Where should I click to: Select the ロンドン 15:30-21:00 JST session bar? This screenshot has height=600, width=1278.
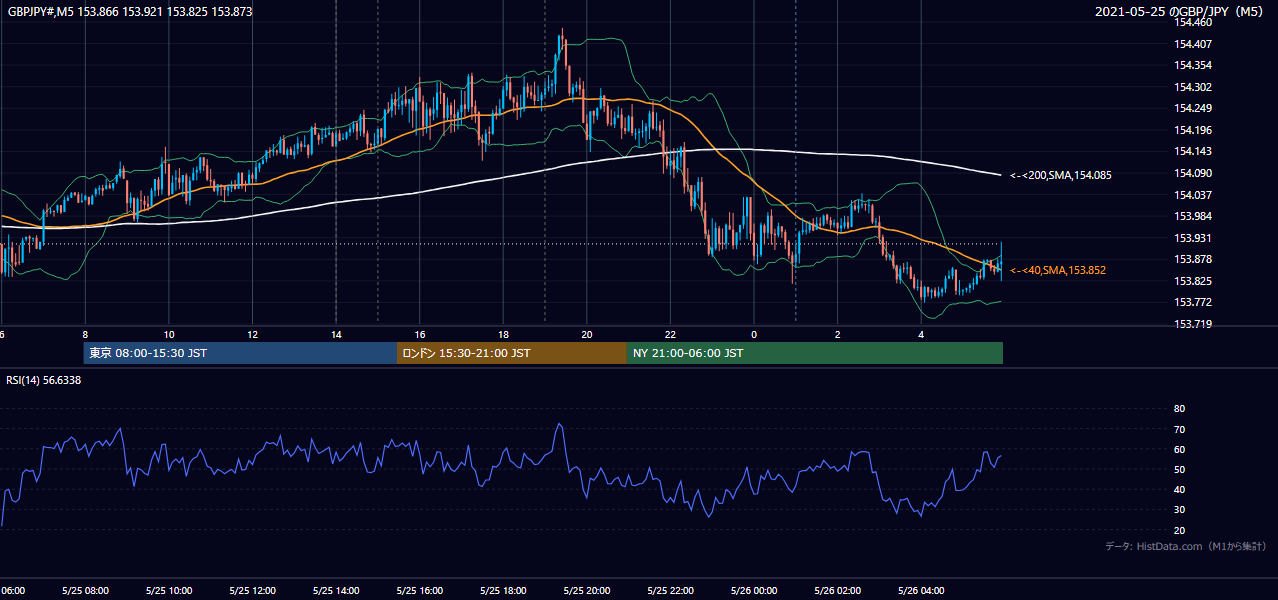[x=512, y=353]
